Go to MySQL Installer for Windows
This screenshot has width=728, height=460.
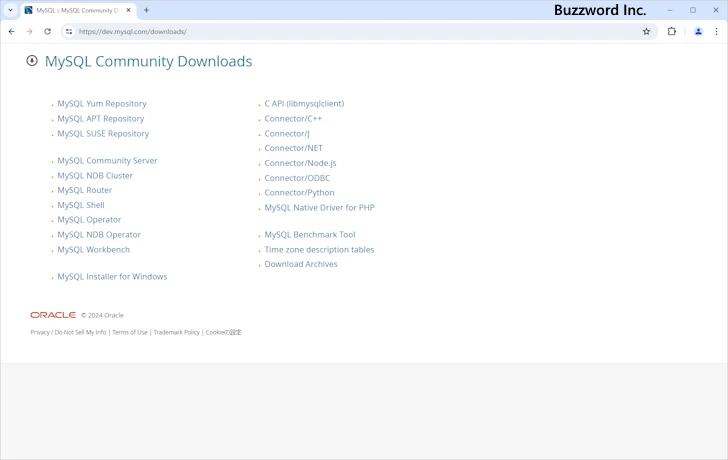point(112,276)
